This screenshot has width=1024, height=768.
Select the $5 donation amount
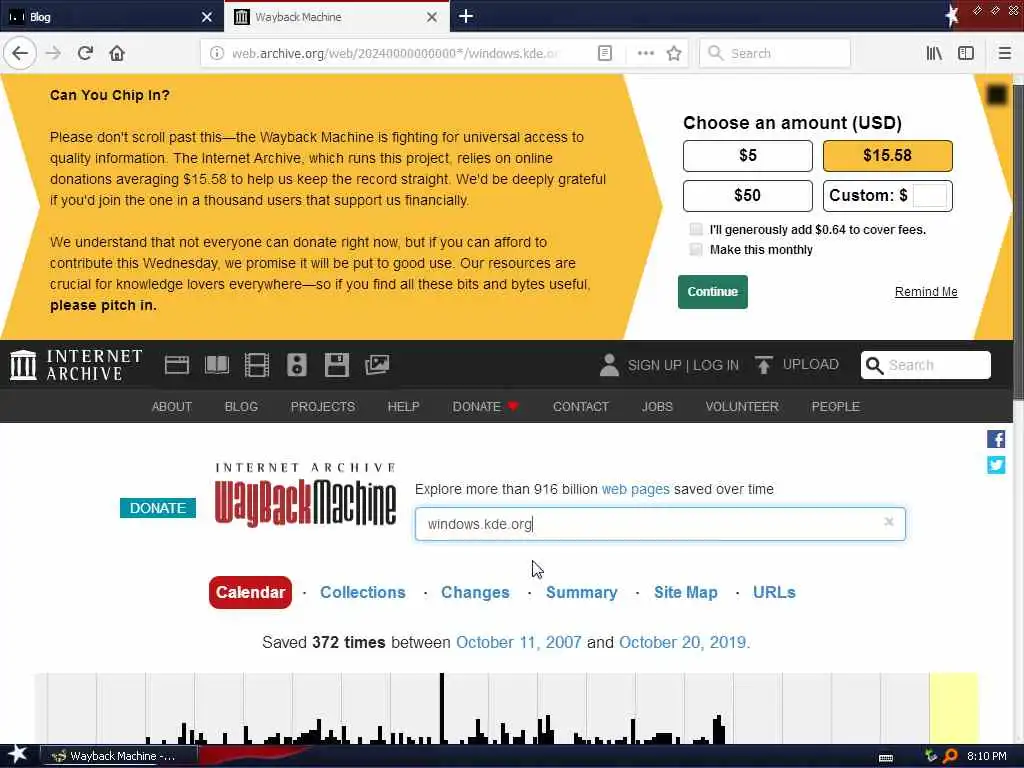pos(748,155)
